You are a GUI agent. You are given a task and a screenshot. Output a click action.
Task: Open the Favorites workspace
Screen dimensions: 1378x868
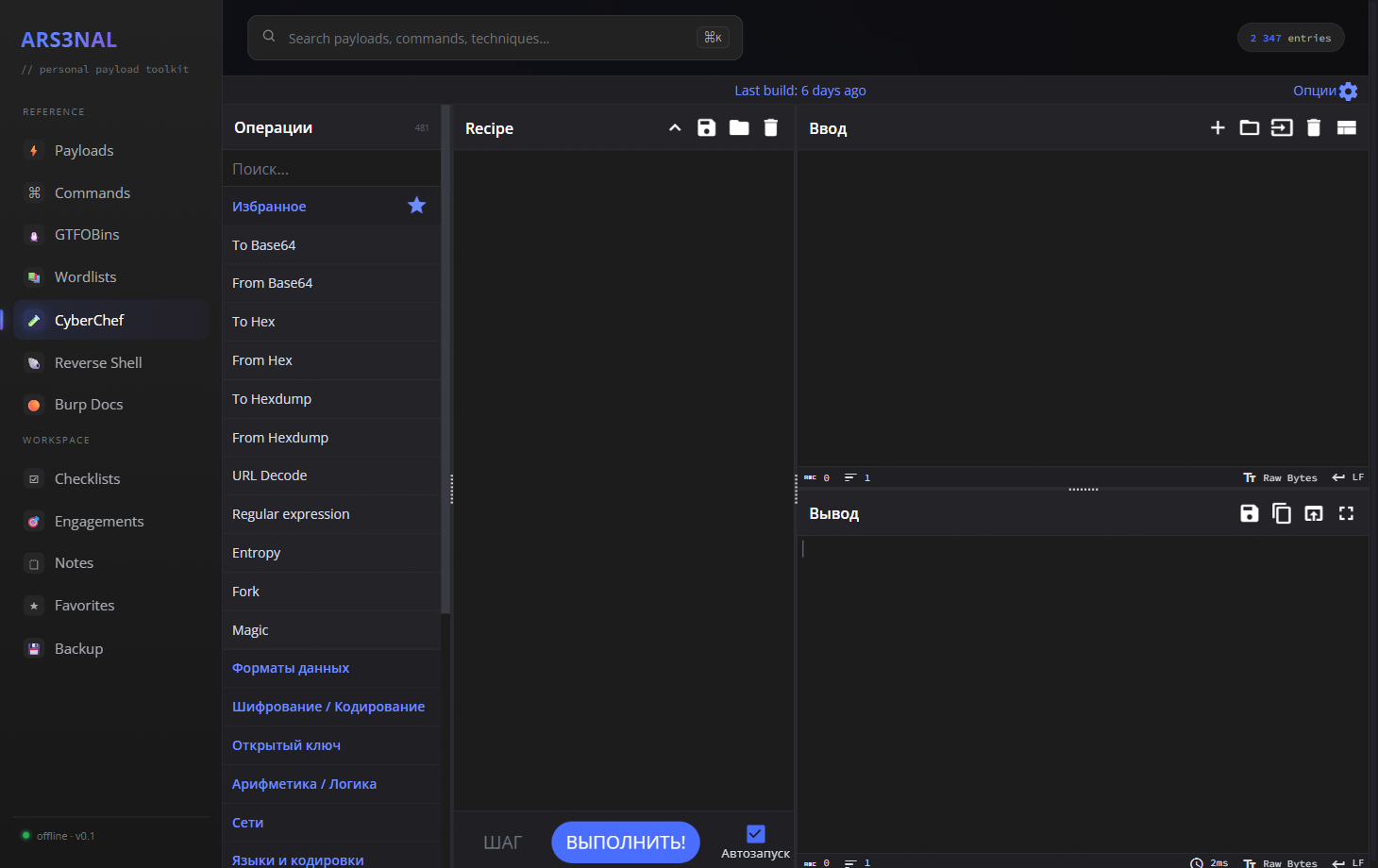point(111,606)
